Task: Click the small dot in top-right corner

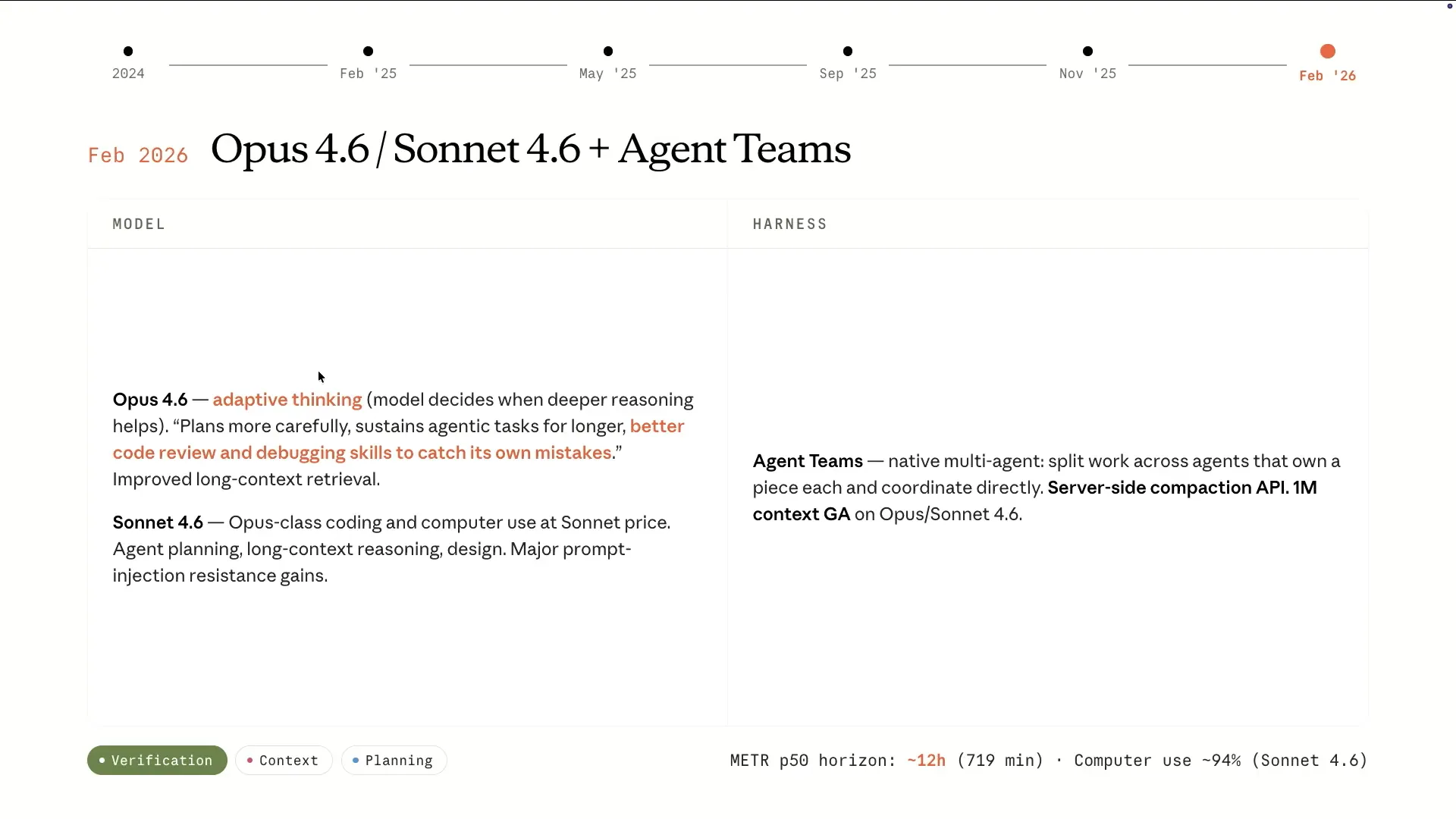Action: pos(1450,6)
